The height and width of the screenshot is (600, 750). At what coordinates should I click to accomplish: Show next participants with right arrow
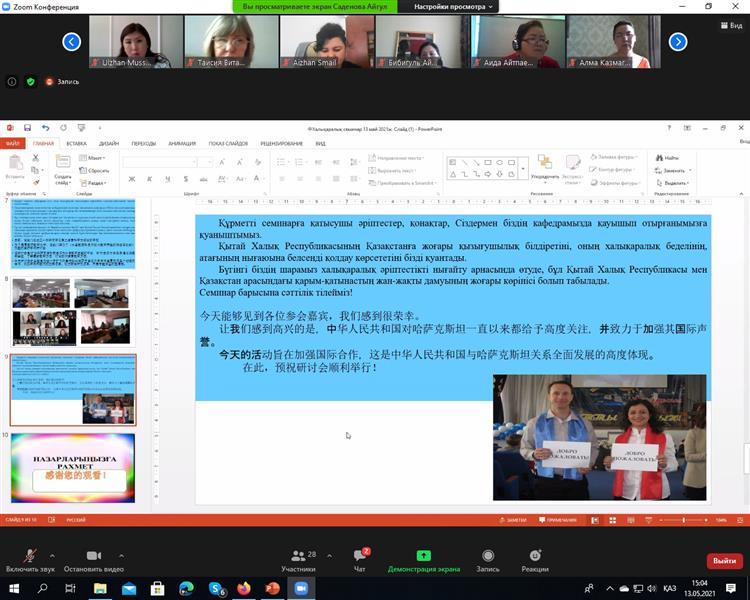tap(678, 42)
